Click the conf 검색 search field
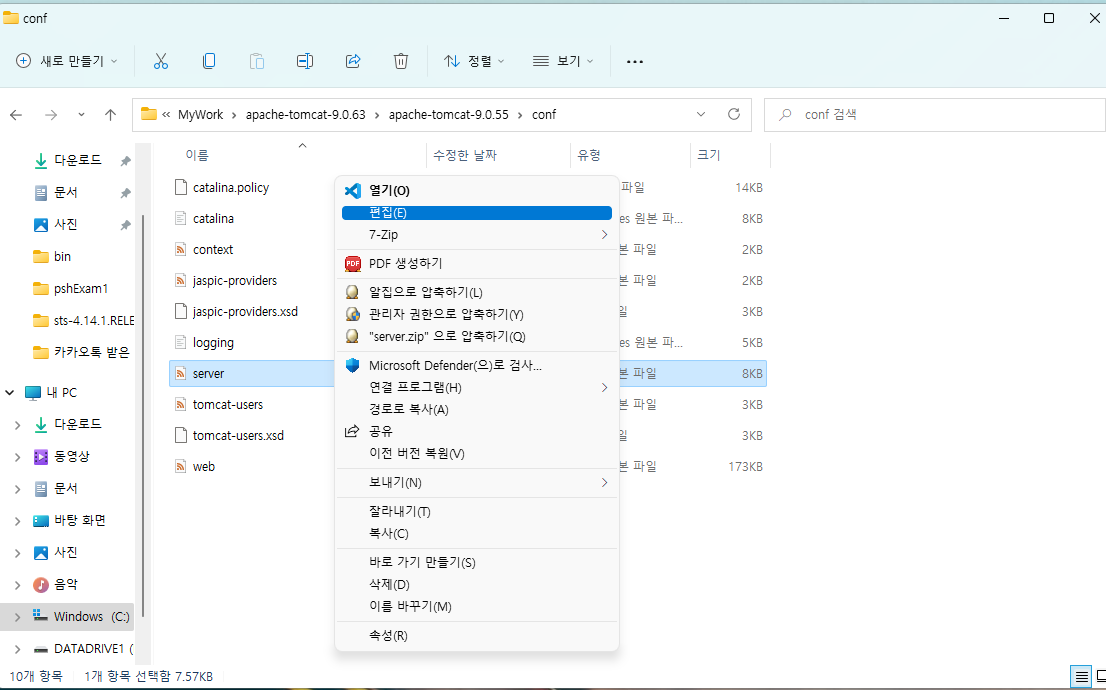The height and width of the screenshot is (690, 1106). pos(935,114)
